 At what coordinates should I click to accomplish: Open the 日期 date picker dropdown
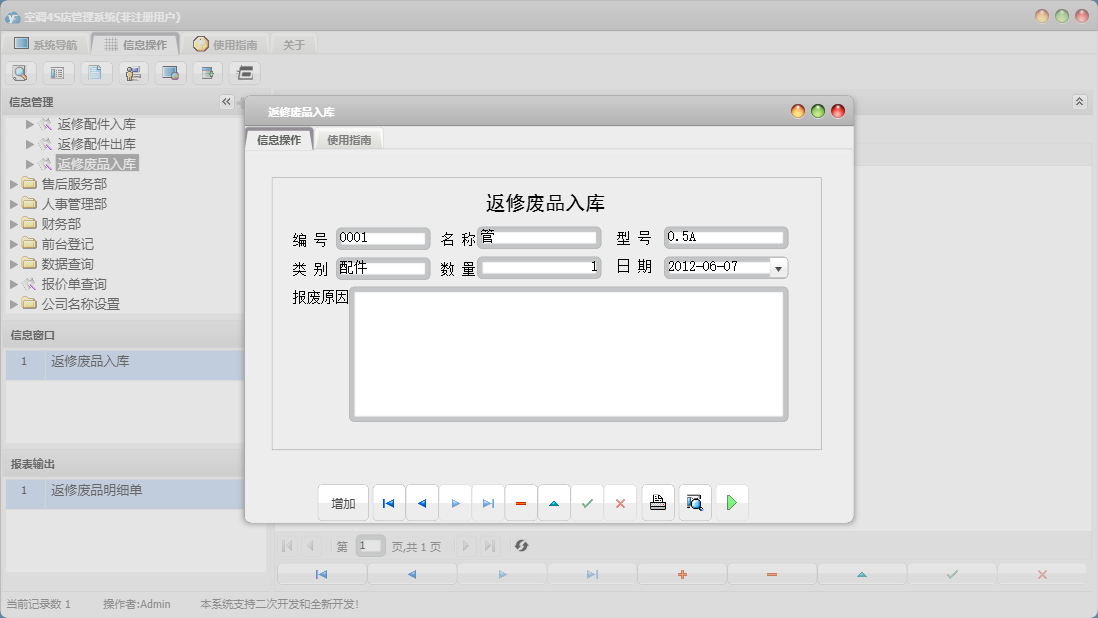(779, 268)
